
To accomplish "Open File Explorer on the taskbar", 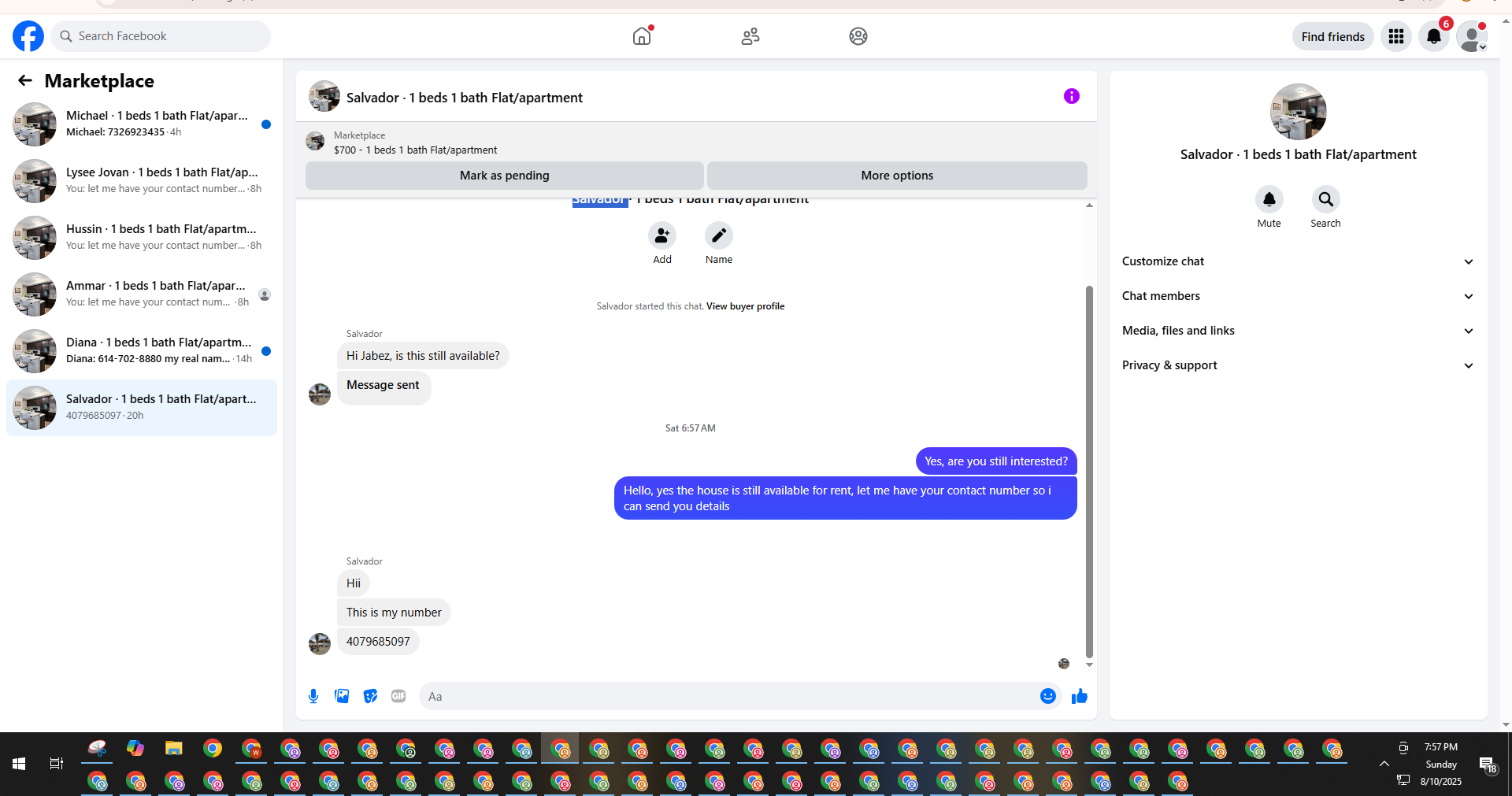I will [174, 749].
